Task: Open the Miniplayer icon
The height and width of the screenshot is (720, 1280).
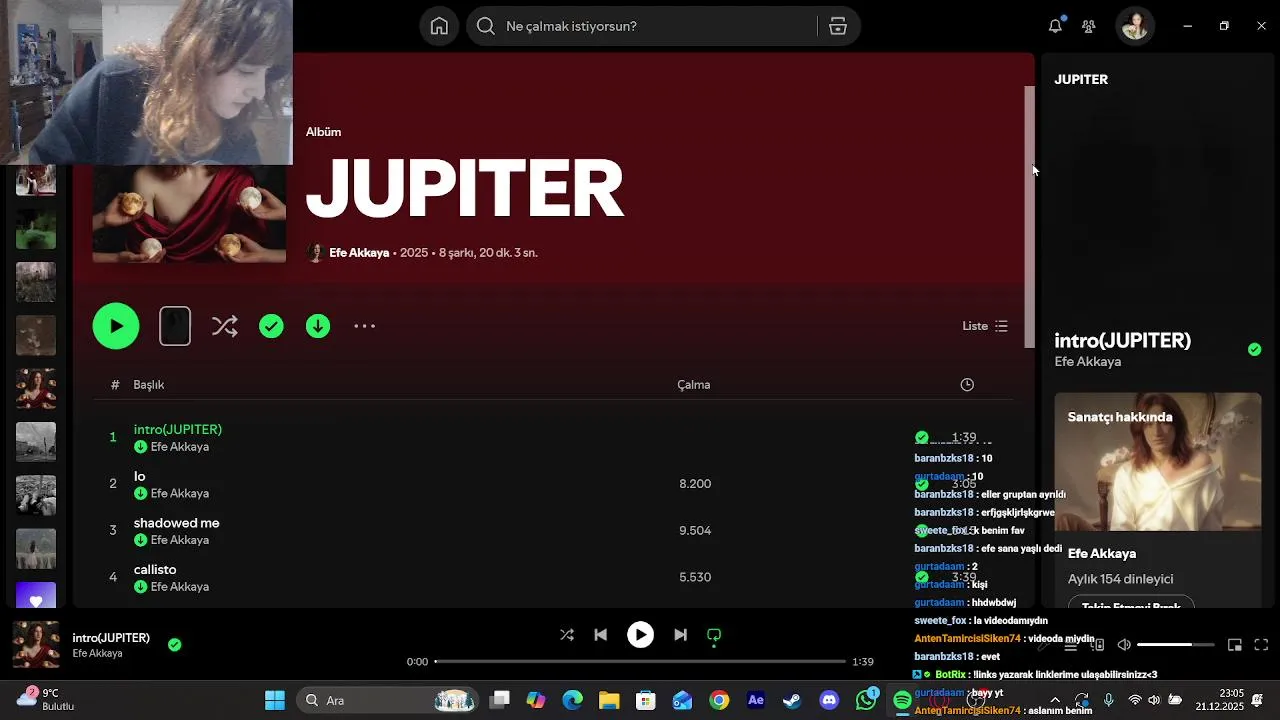Action: [x=1235, y=645]
